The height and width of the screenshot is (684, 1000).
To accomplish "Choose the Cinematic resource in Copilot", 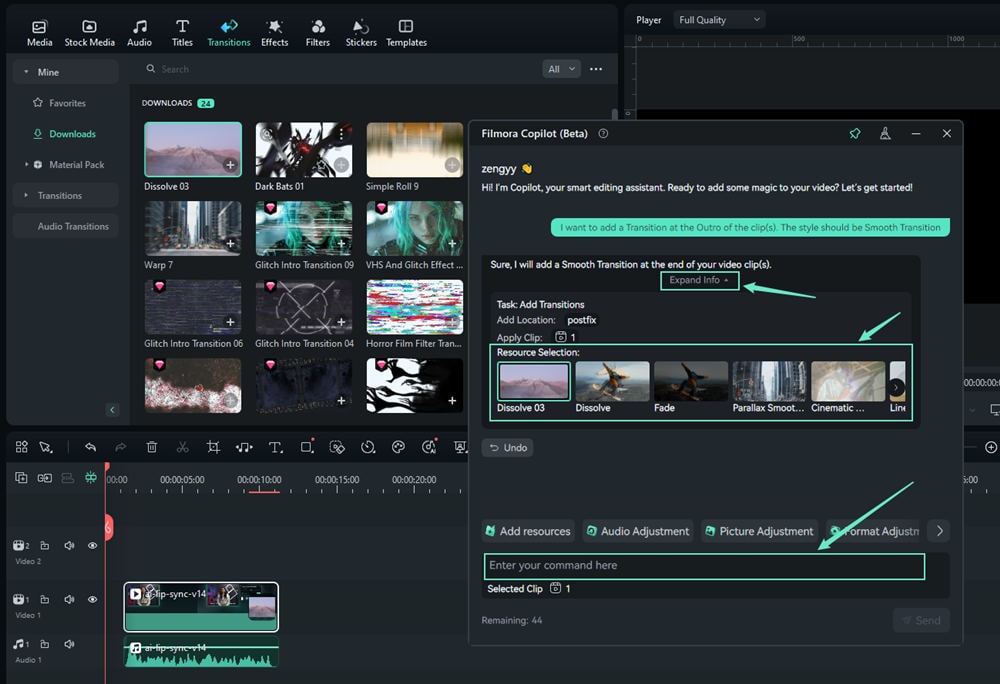I will coord(848,381).
